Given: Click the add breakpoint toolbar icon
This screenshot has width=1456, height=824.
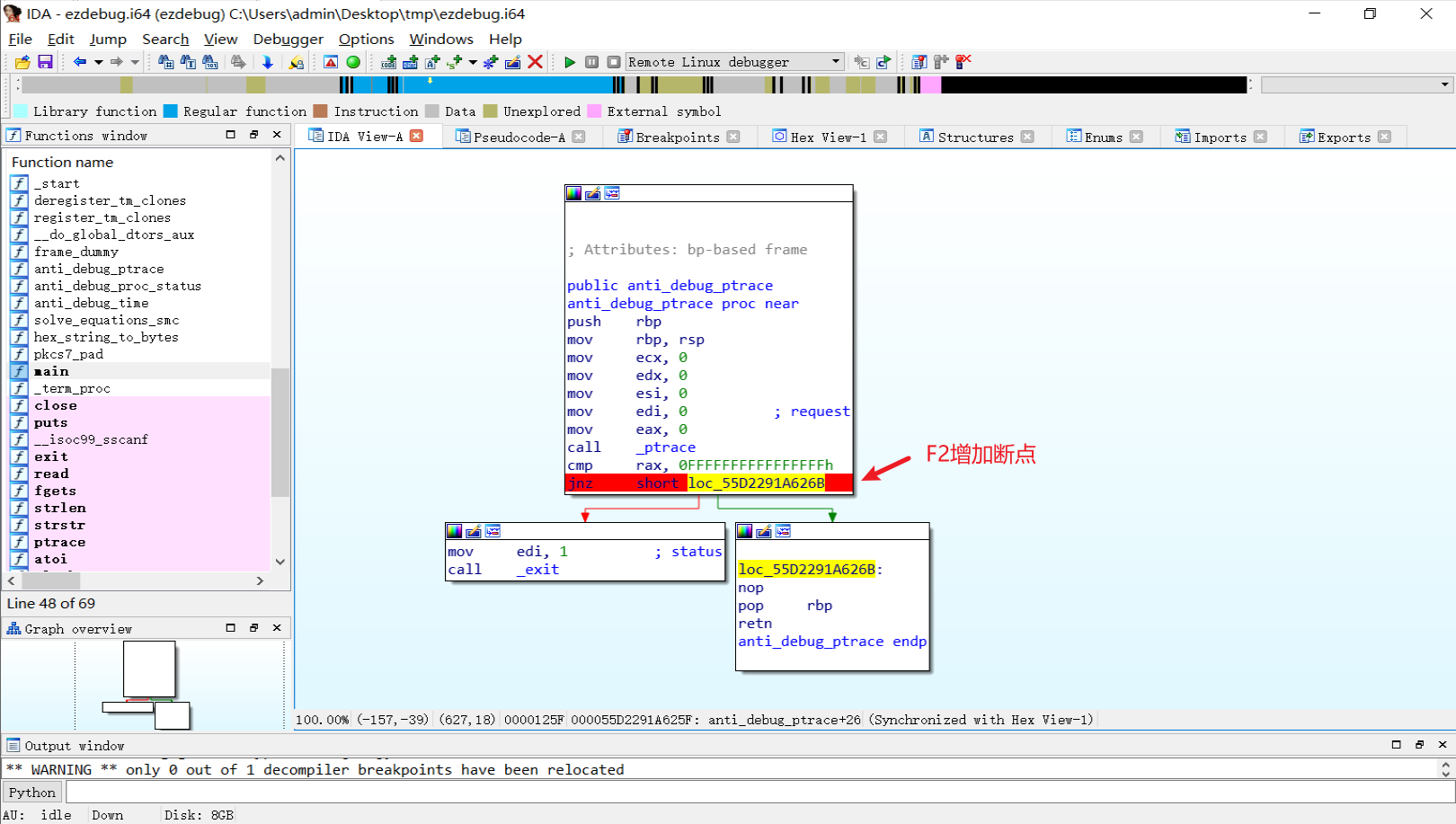Looking at the screenshot, I should tap(941, 62).
